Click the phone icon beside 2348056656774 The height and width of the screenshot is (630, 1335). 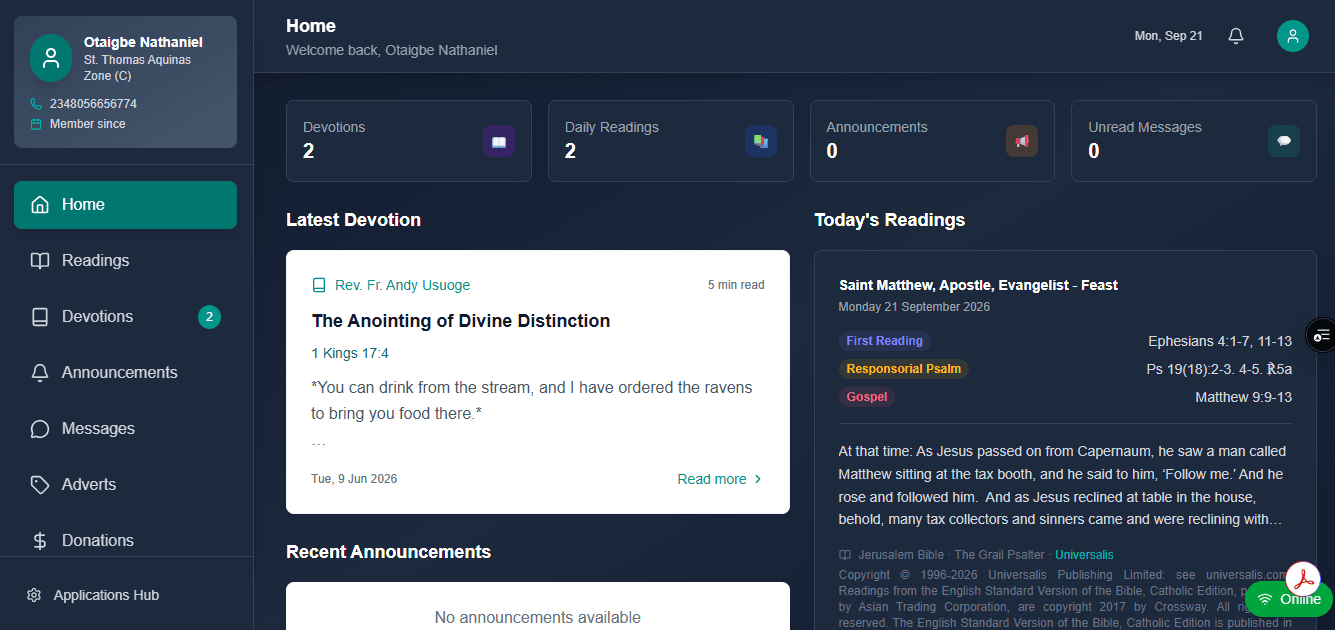[36, 104]
